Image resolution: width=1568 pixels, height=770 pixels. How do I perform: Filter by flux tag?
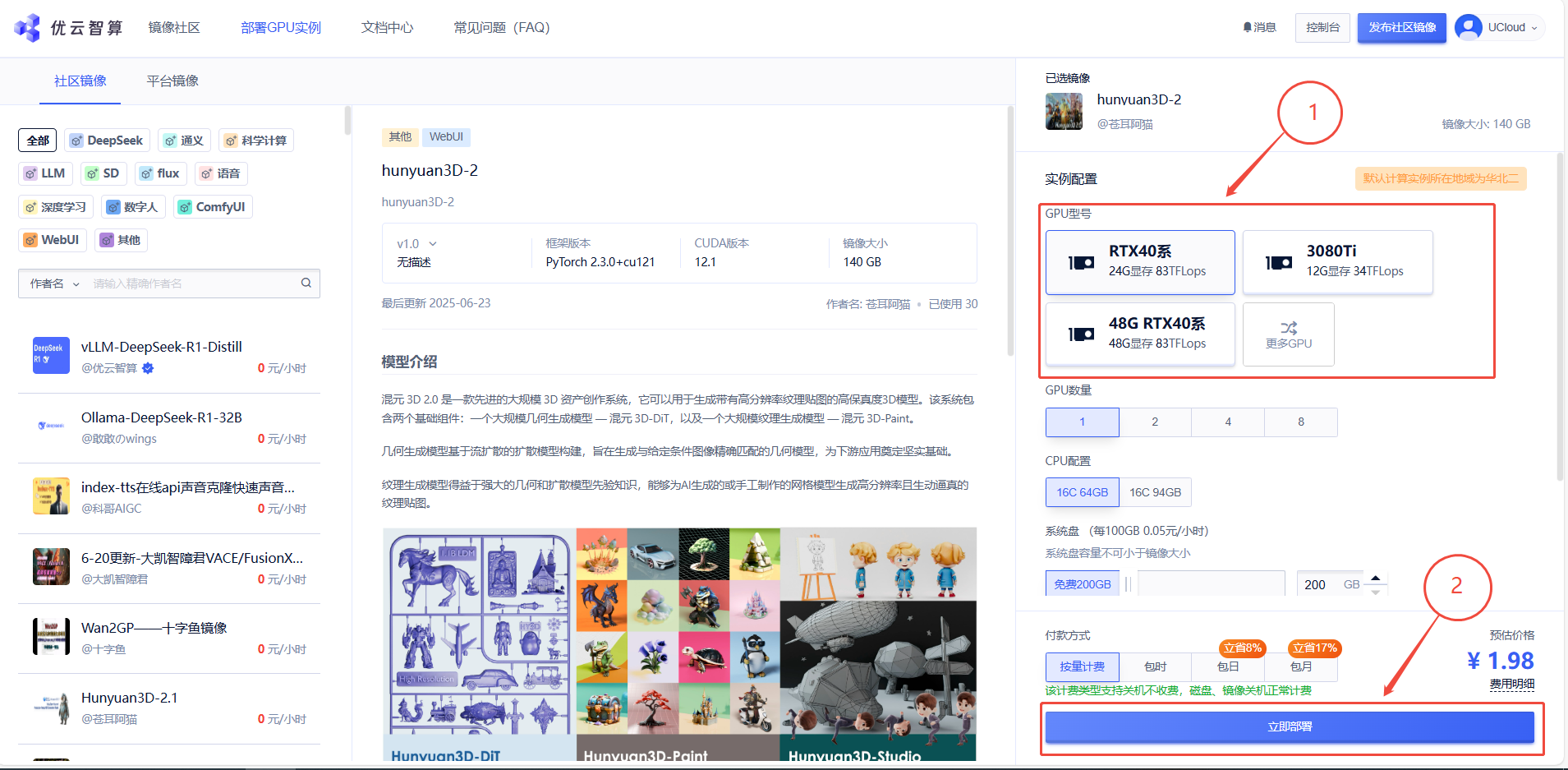click(x=160, y=173)
